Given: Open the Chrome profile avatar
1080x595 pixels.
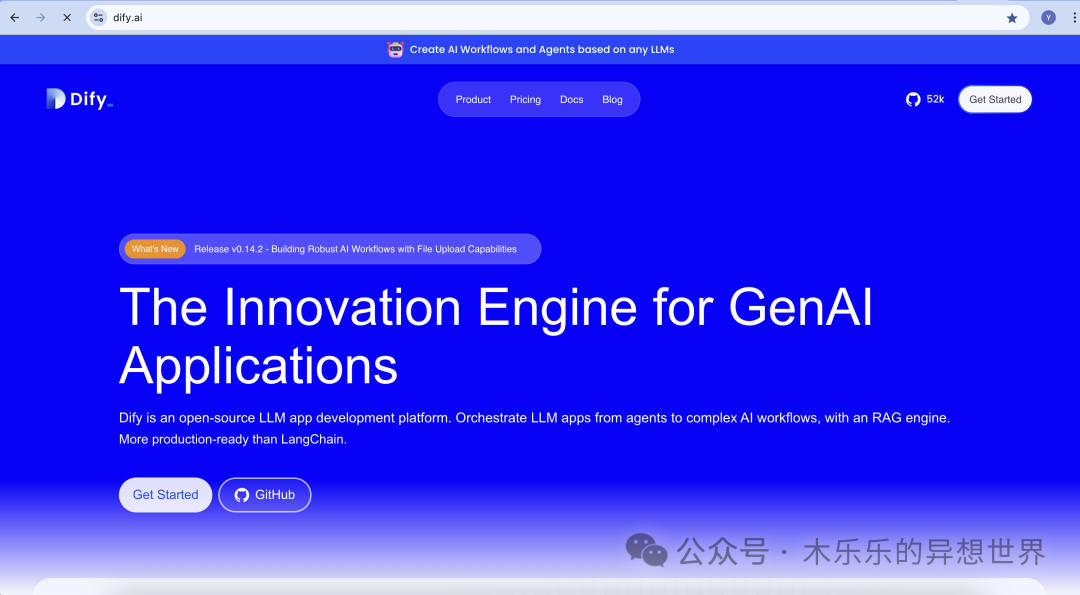Looking at the screenshot, I should [x=1048, y=18].
